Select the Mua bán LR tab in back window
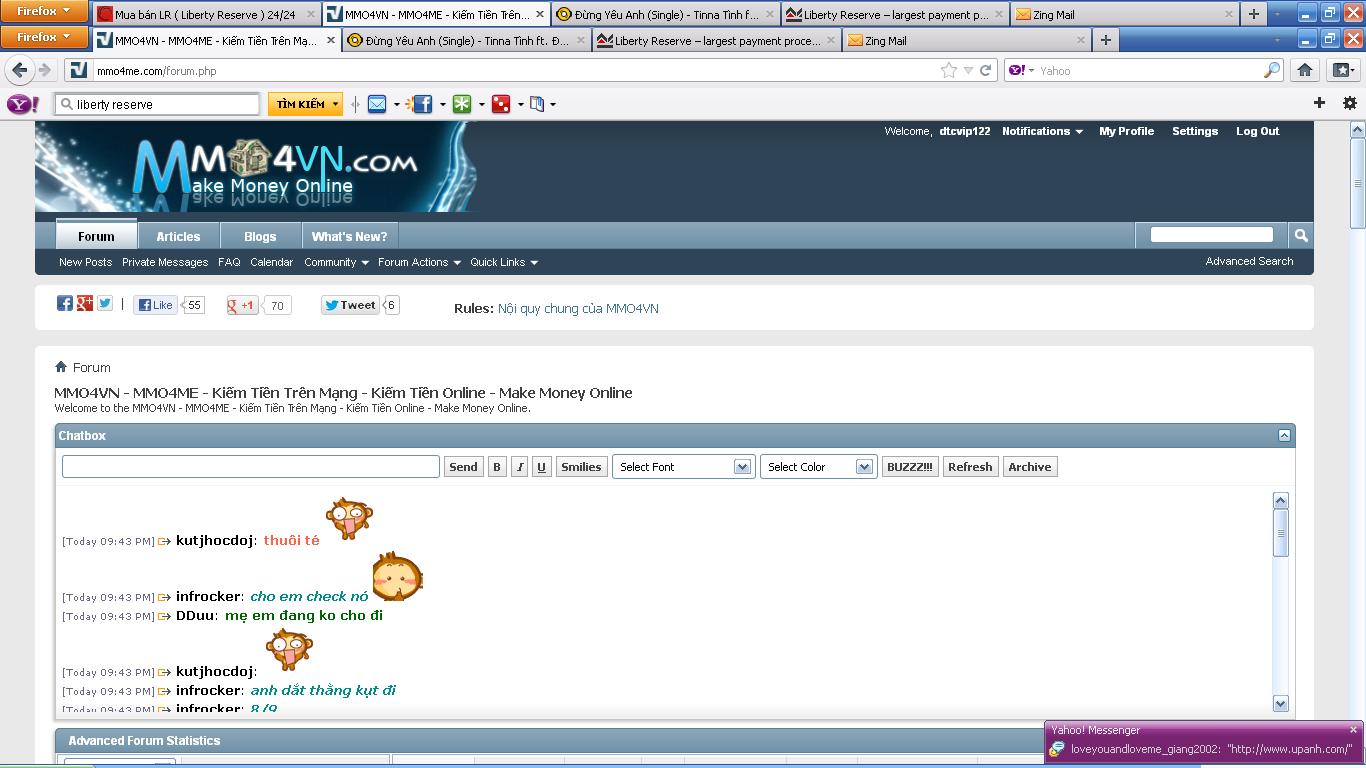 coord(206,15)
